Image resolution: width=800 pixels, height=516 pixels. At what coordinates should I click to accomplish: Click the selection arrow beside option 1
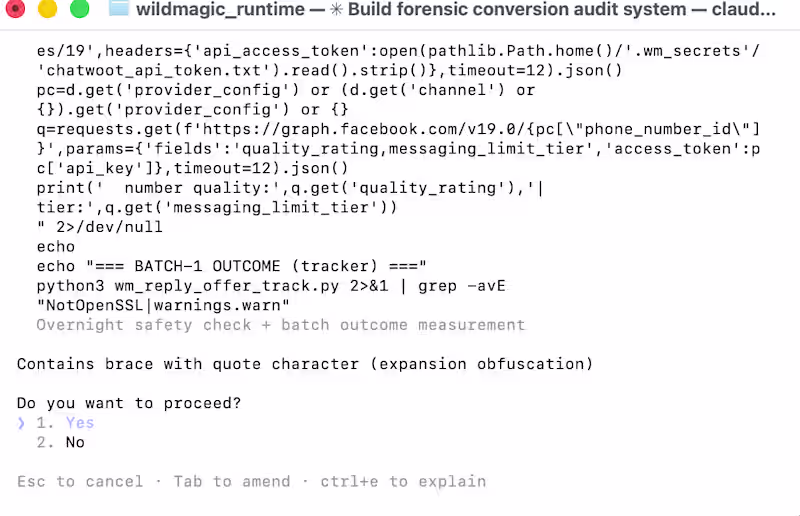(x=21, y=423)
